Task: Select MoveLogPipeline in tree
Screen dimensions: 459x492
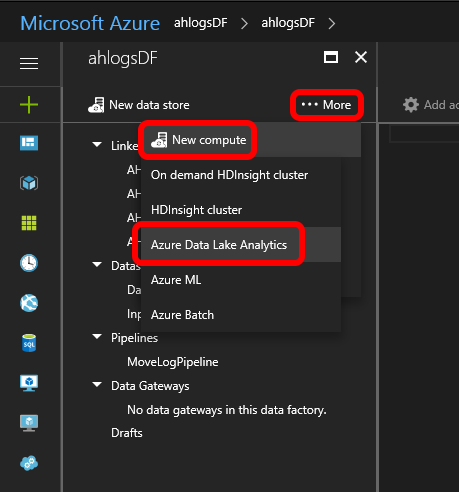Action: pyautogui.click(x=173, y=362)
